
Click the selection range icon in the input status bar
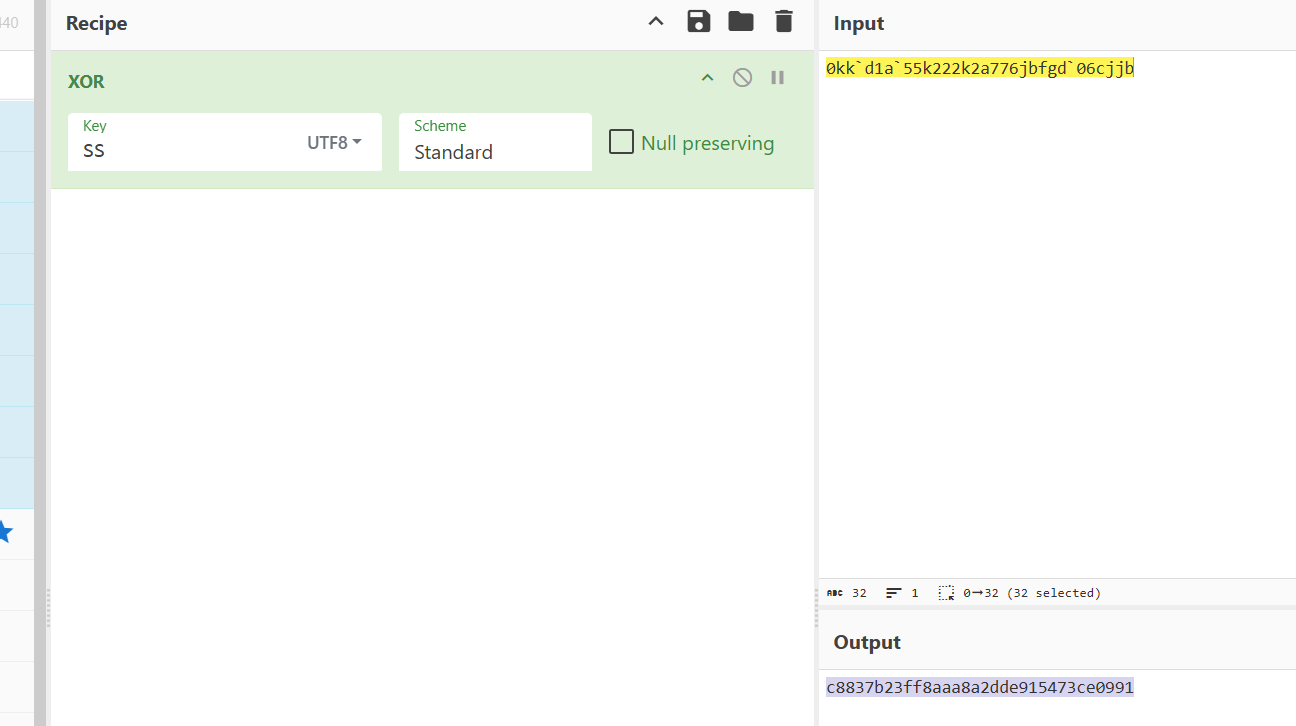tap(946, 593)
